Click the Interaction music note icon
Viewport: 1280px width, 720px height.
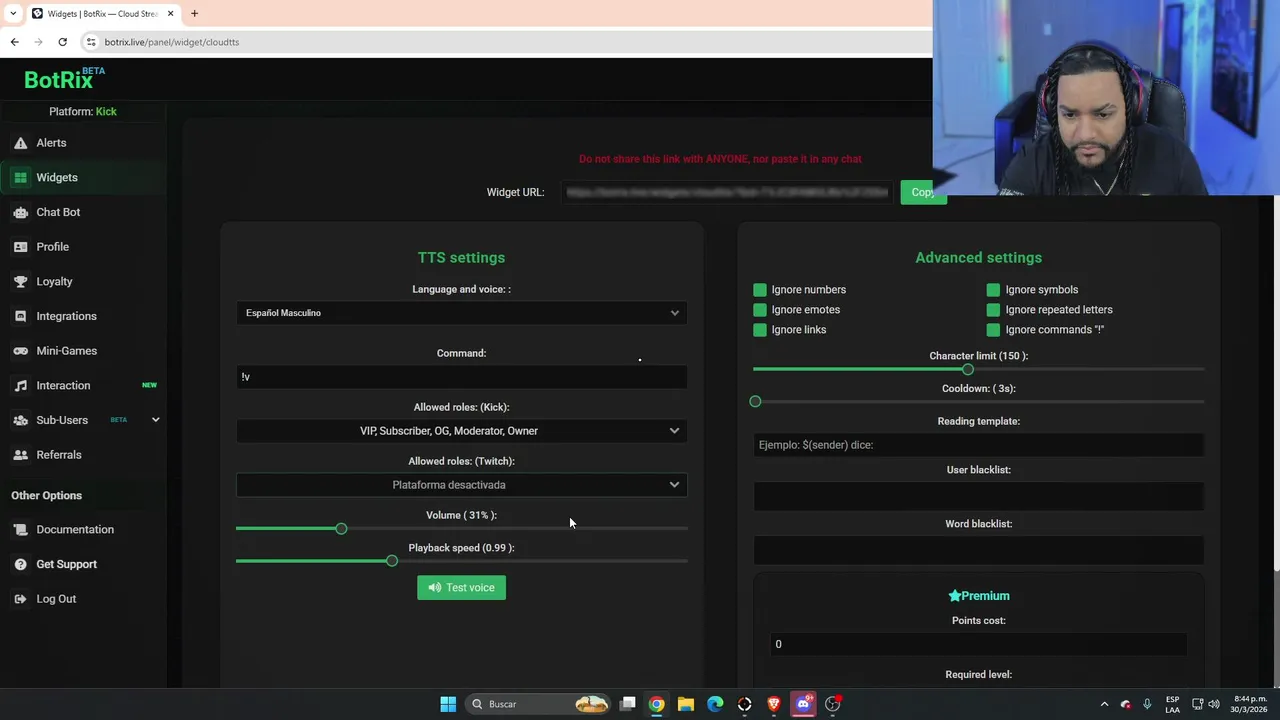coord(20,385)
